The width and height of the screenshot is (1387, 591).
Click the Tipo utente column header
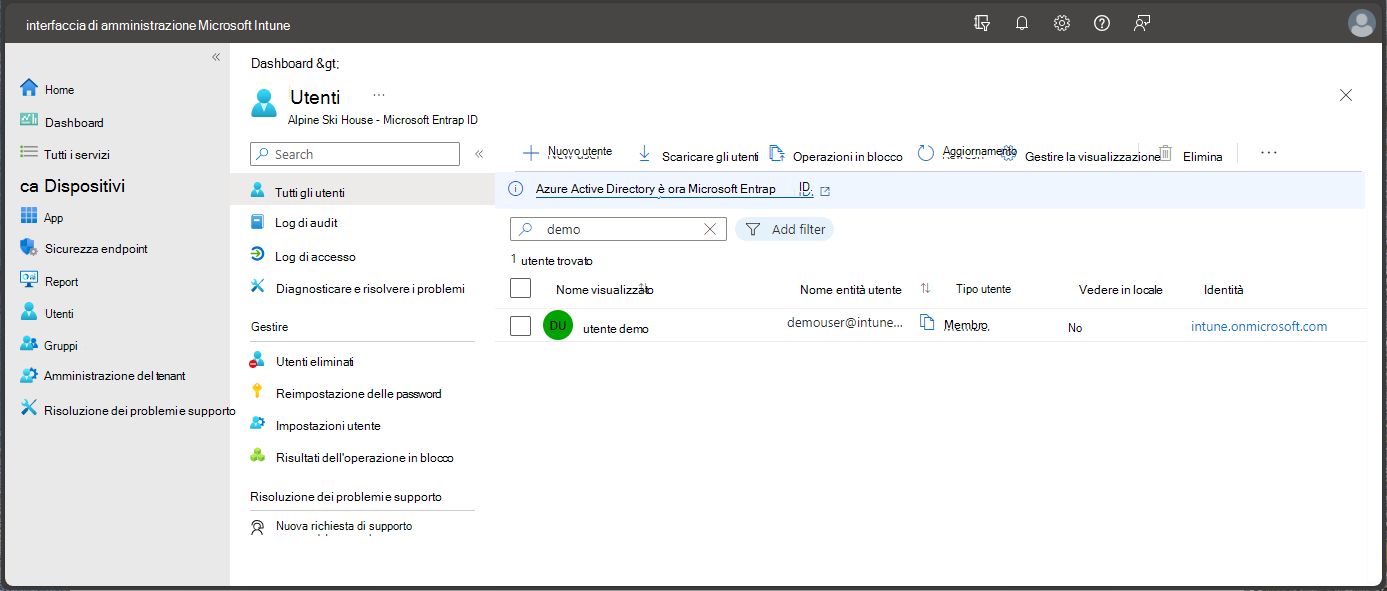[x=983, y=289]
